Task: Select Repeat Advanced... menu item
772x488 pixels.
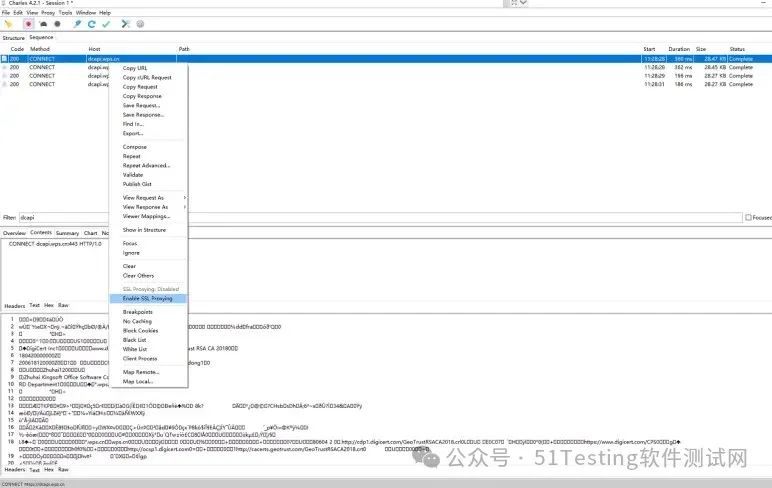Action: click(x=146, y=165)
